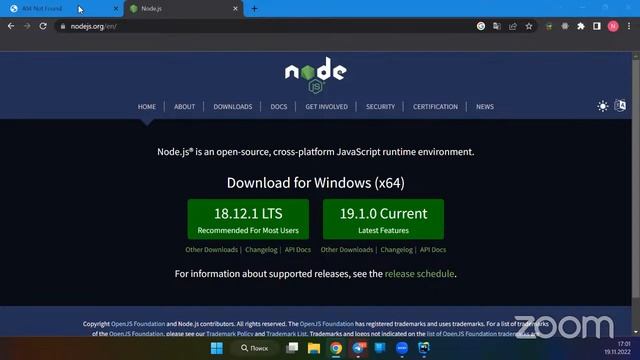Viewport: 640px width, 360px height.
Task: Toggle the site dark/light theme sun icon
Action: point(602,106)
